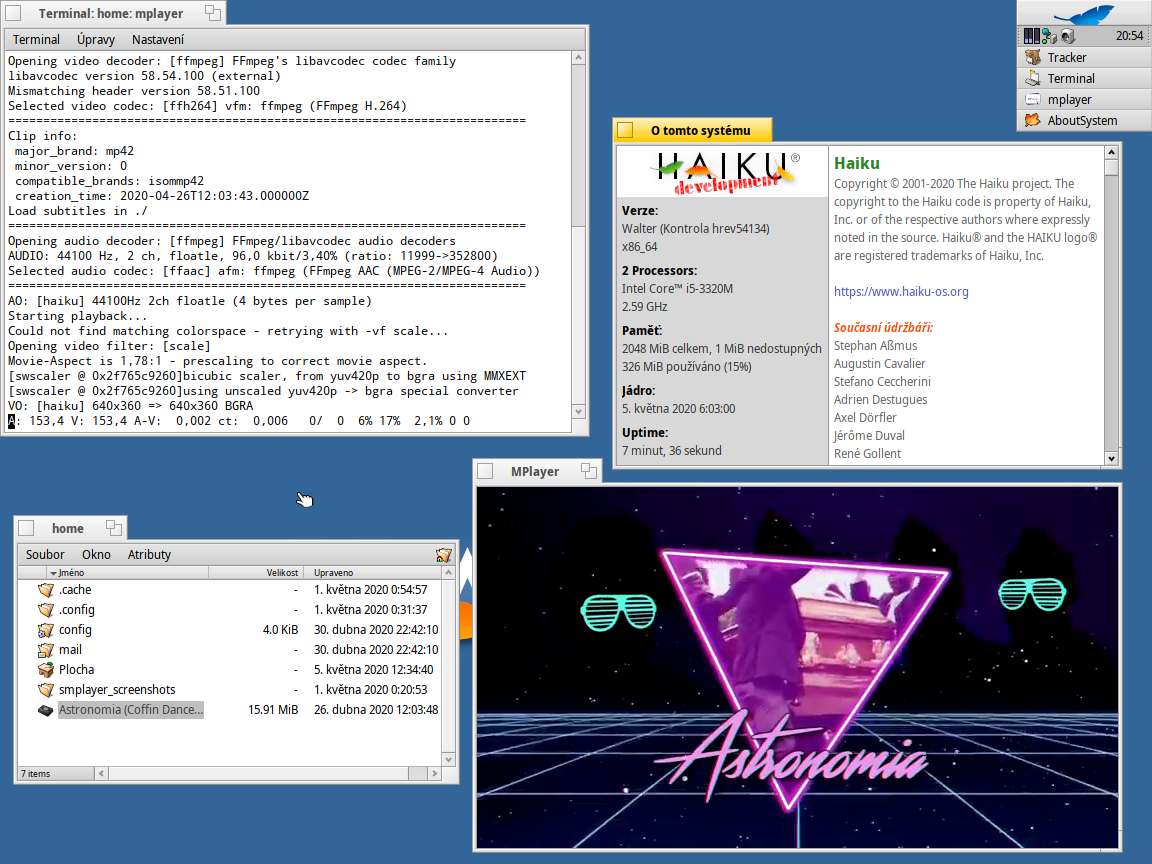Open the Úpravy menu

point(96,40)
